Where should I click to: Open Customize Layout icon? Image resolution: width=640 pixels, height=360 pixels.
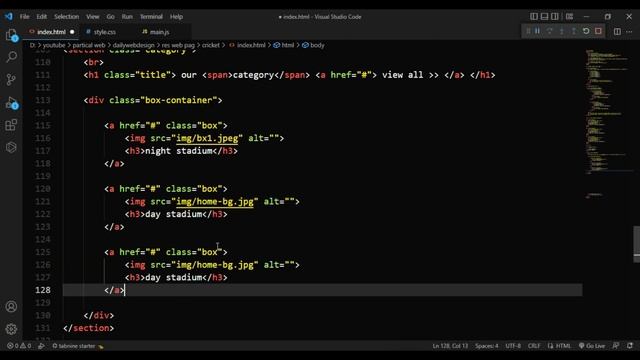[569, 17]
